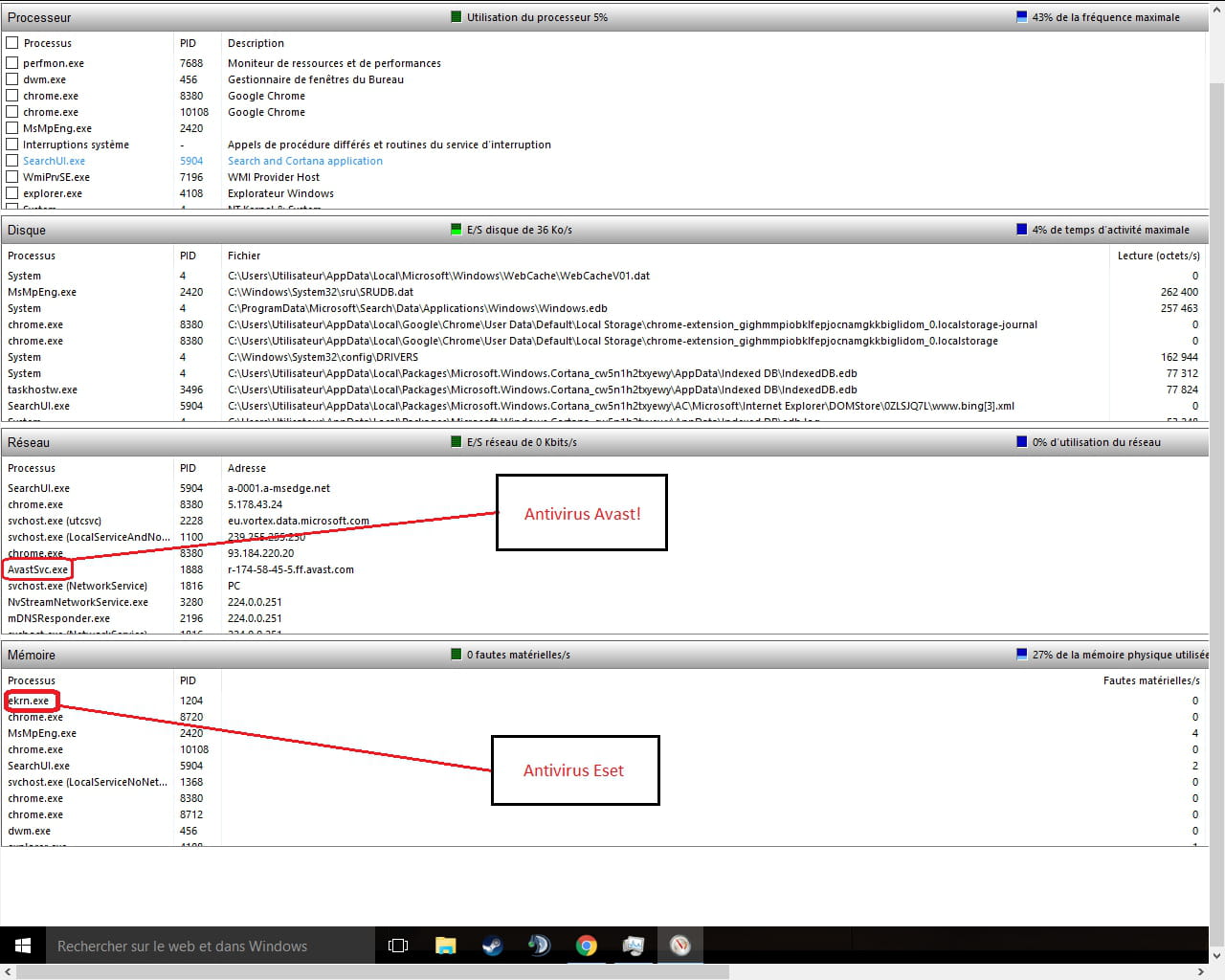Click the Processus column header in Disque
1225x980 pixels.
(32, 256)
